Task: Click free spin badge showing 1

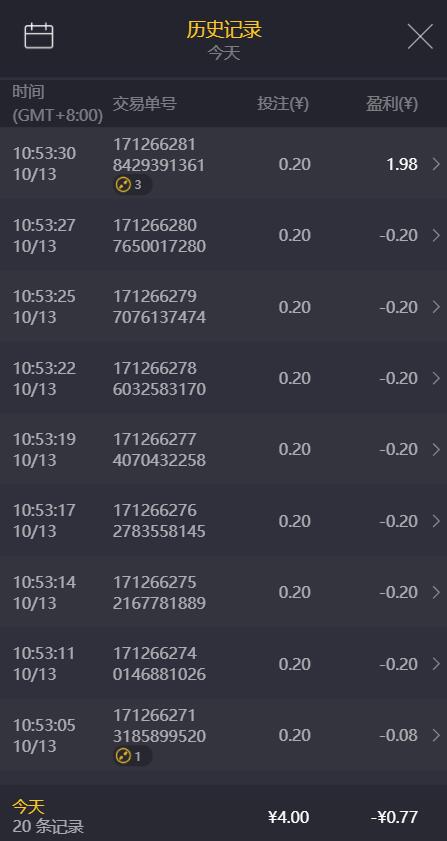Action: [133, 757]
